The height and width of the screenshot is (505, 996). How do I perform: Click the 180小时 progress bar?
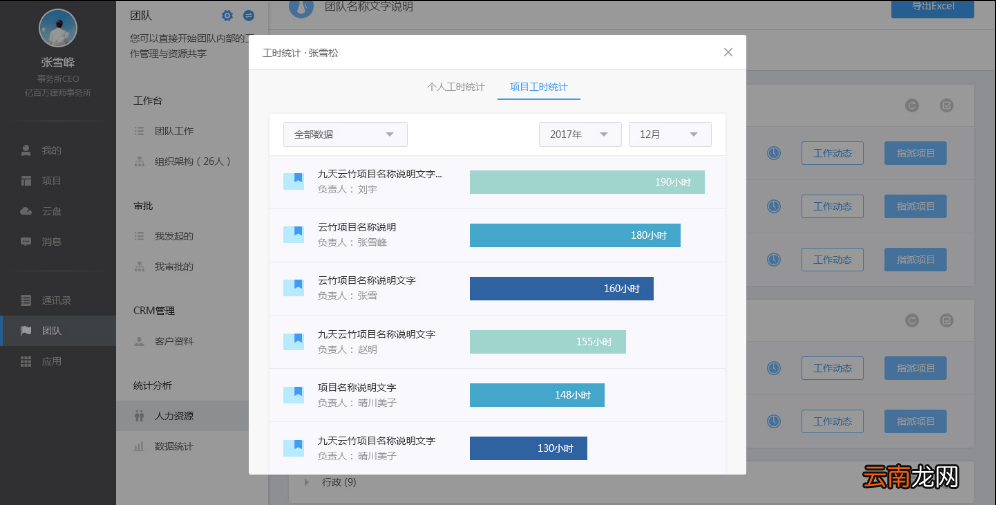575,235
